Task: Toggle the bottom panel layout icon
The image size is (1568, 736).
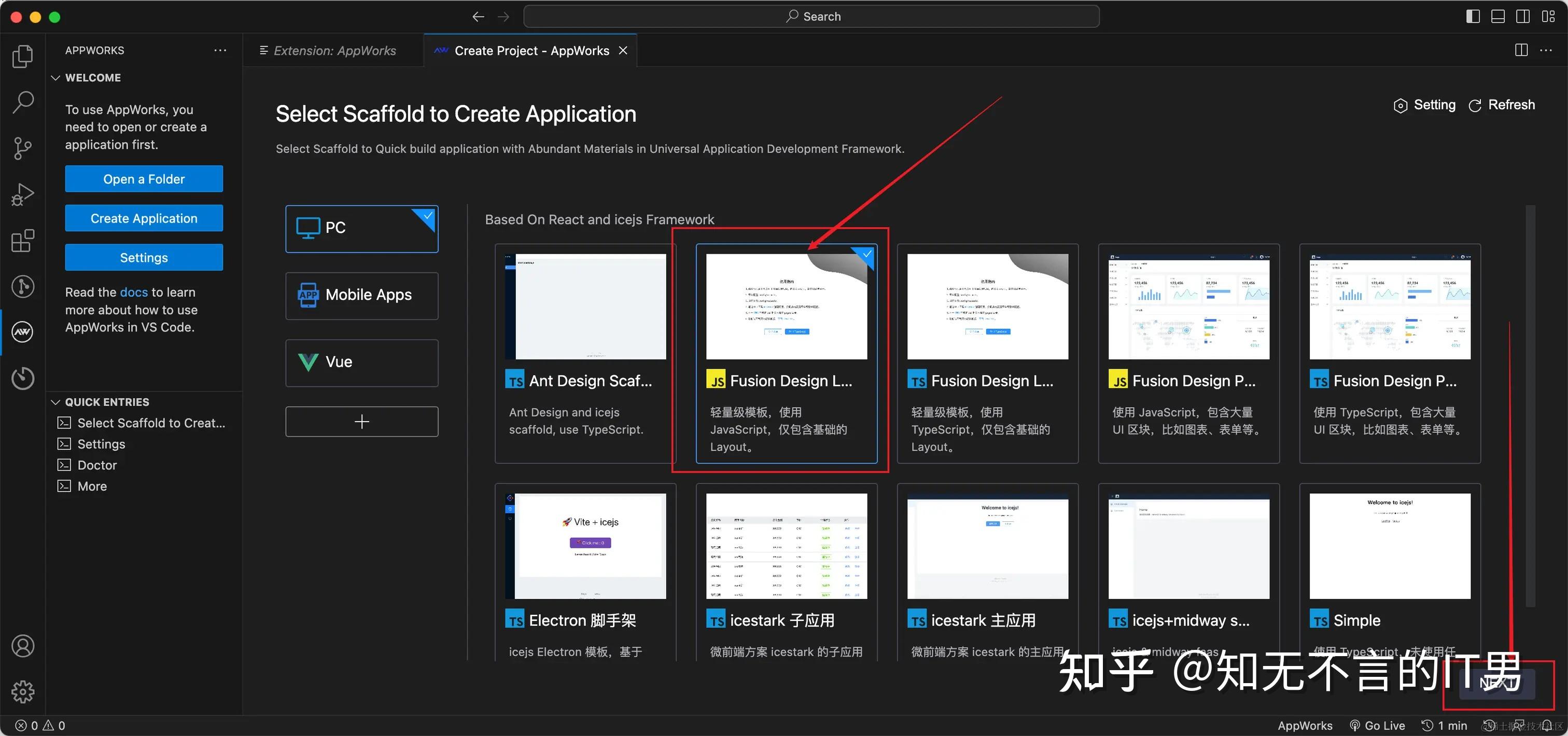Action: click(1498, 17)
